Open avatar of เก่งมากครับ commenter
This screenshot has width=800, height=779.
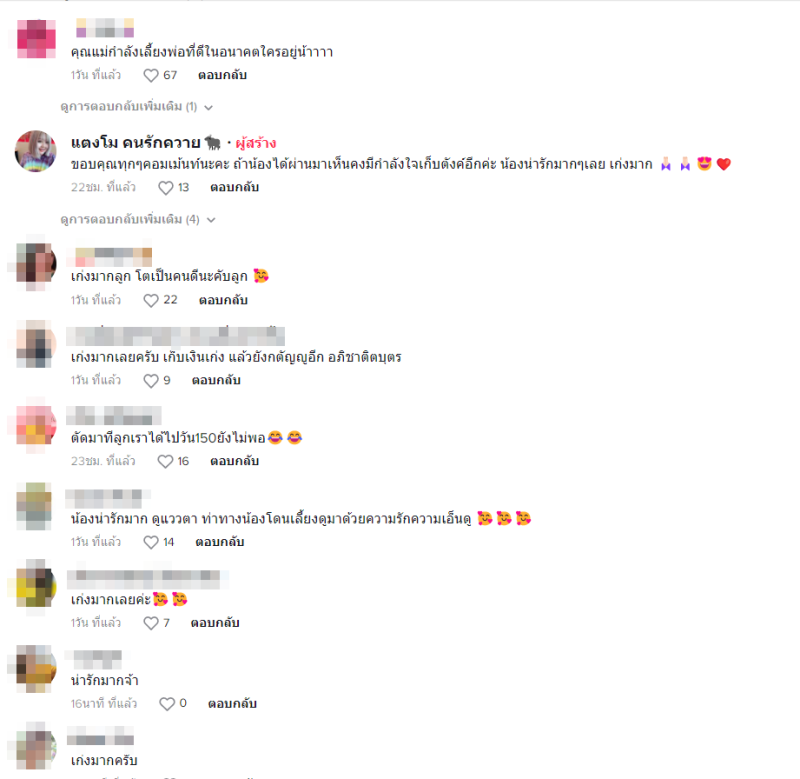[x=36, y=746]
